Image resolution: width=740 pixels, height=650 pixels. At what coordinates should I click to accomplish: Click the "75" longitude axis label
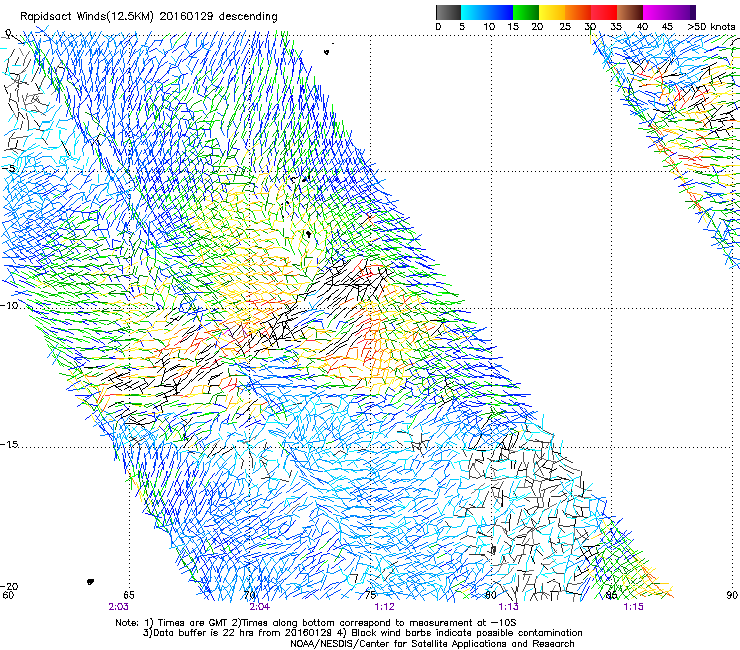click(371, 595)
